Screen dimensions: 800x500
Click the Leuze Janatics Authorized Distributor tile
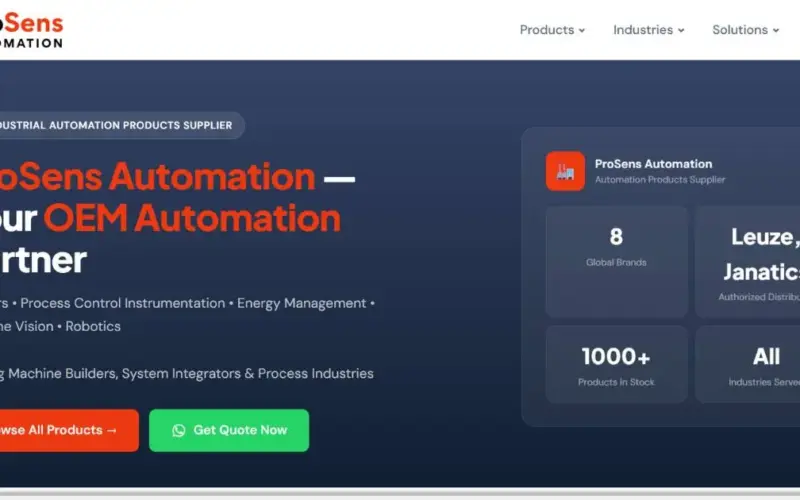747,262
